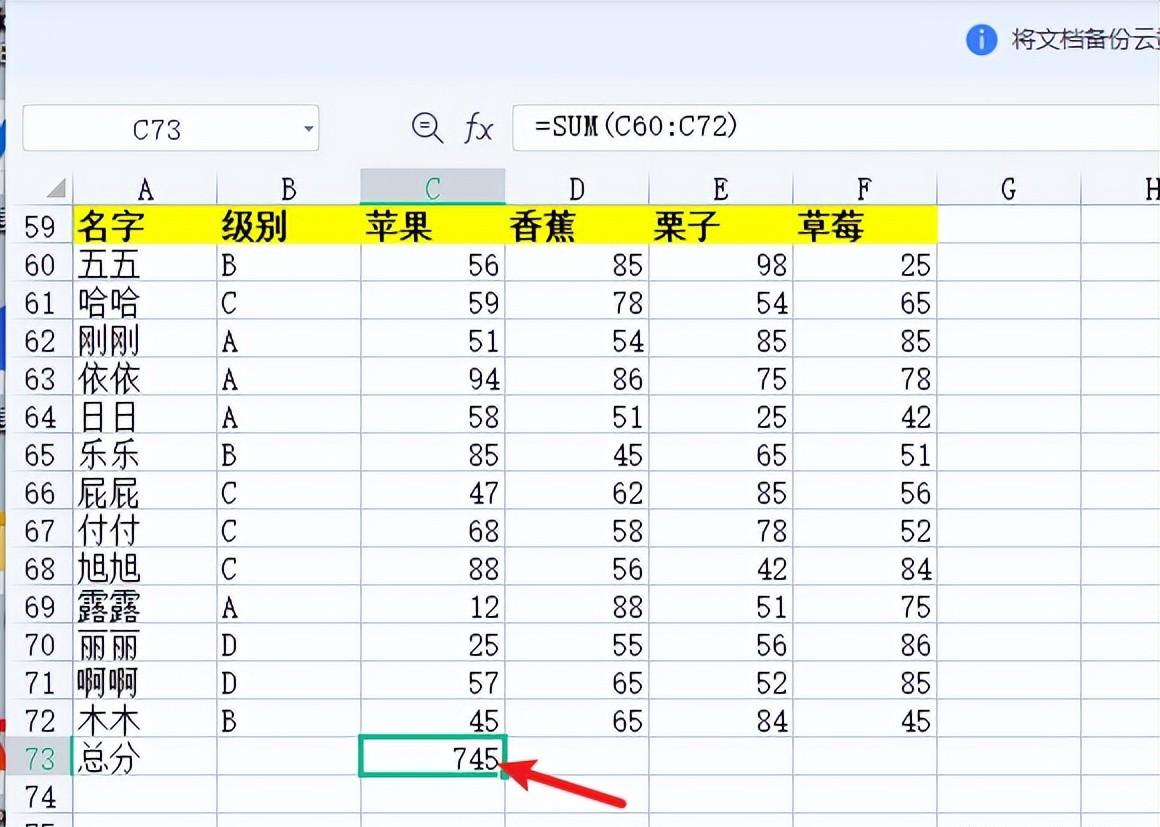Click name cell 依依
The image size is (1160, 827).
[145, 378]
